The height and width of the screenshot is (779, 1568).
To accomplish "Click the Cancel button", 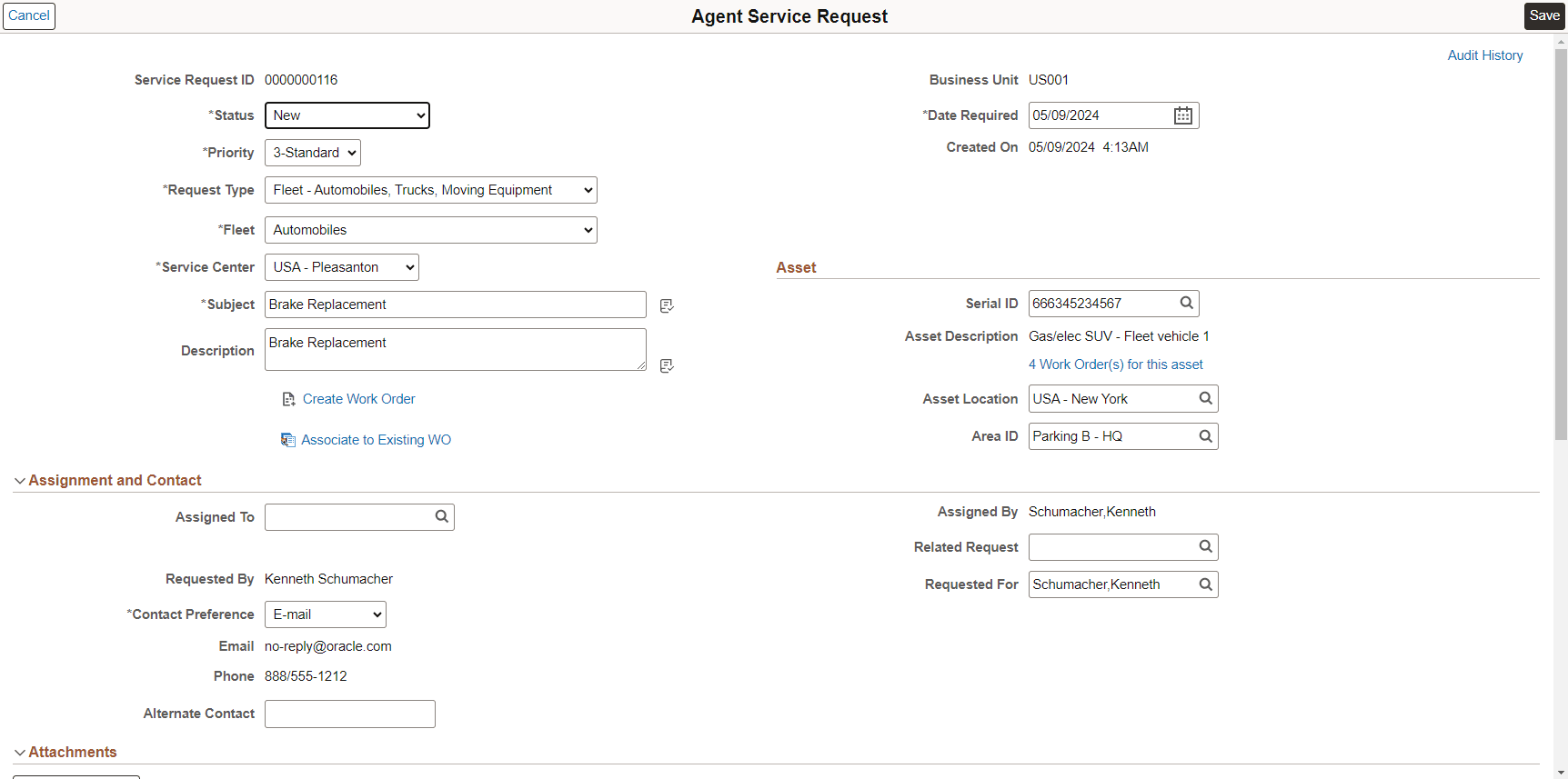I will [x=29, y=15].
